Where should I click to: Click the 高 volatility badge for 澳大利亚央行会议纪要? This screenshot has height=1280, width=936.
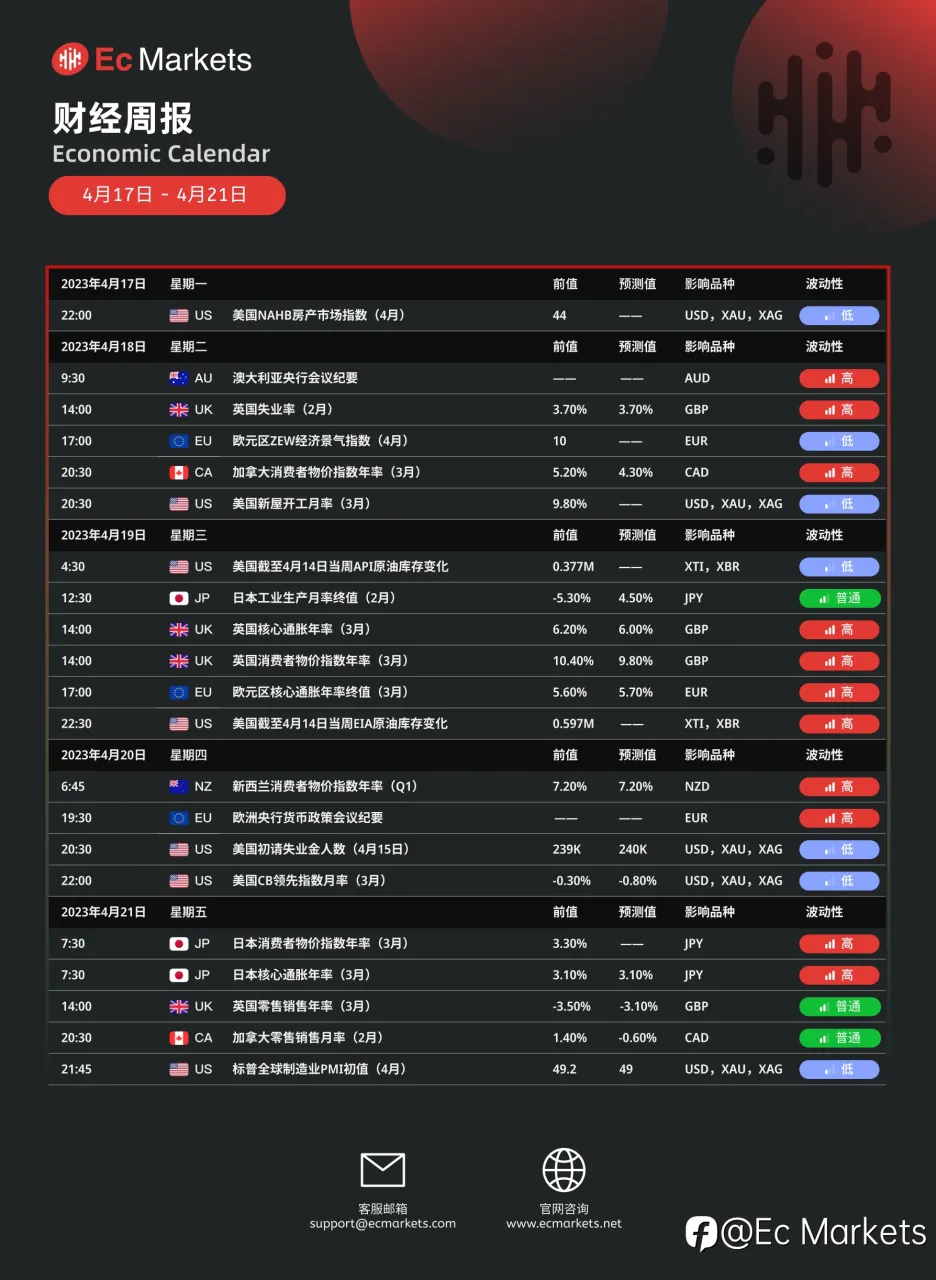pyautogui.click(x=839, y=379)
